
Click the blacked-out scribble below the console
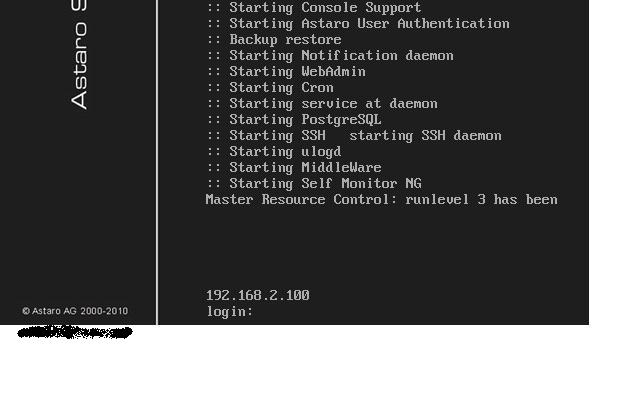[75, 332]
